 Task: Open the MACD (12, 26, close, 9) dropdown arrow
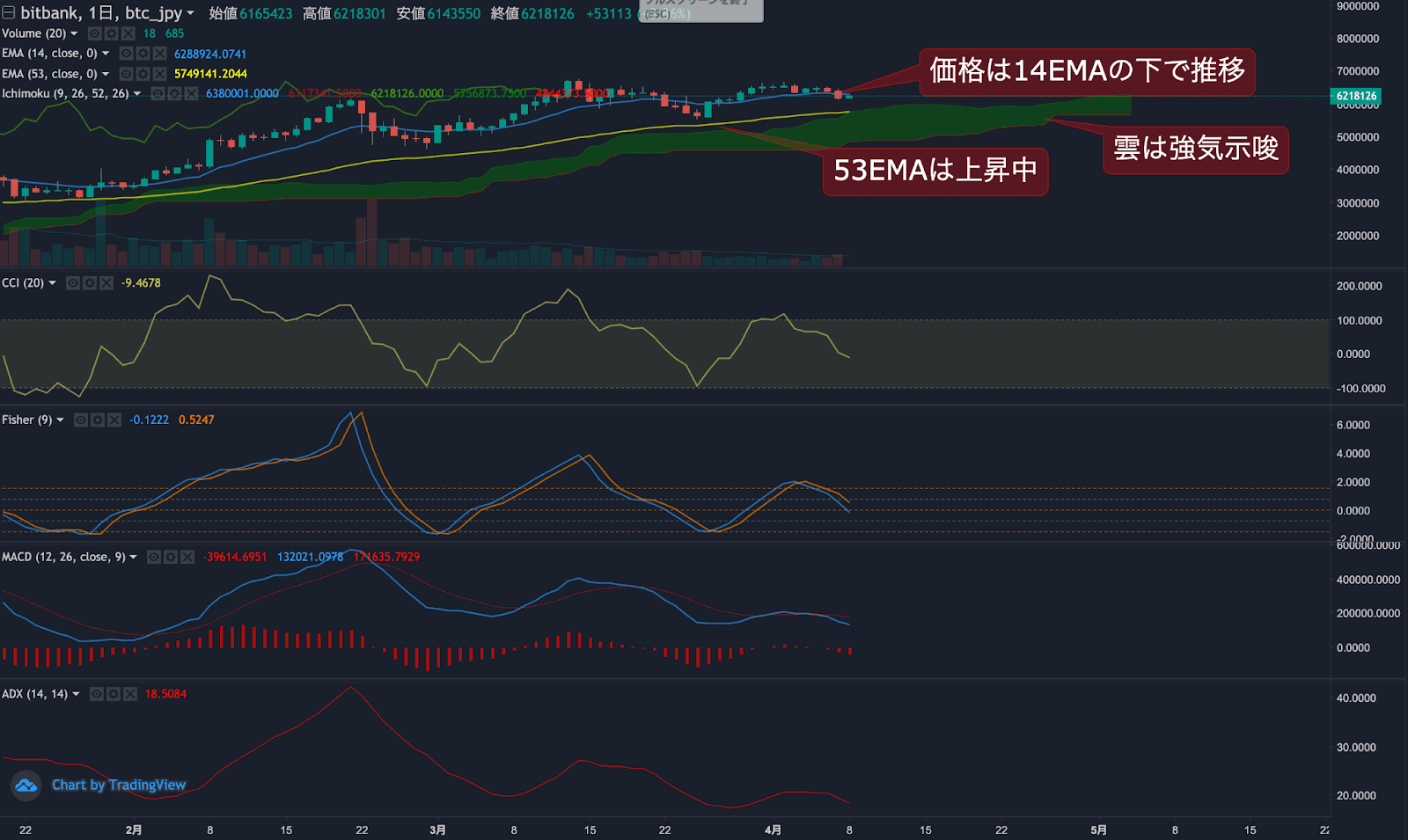(134, 558)
